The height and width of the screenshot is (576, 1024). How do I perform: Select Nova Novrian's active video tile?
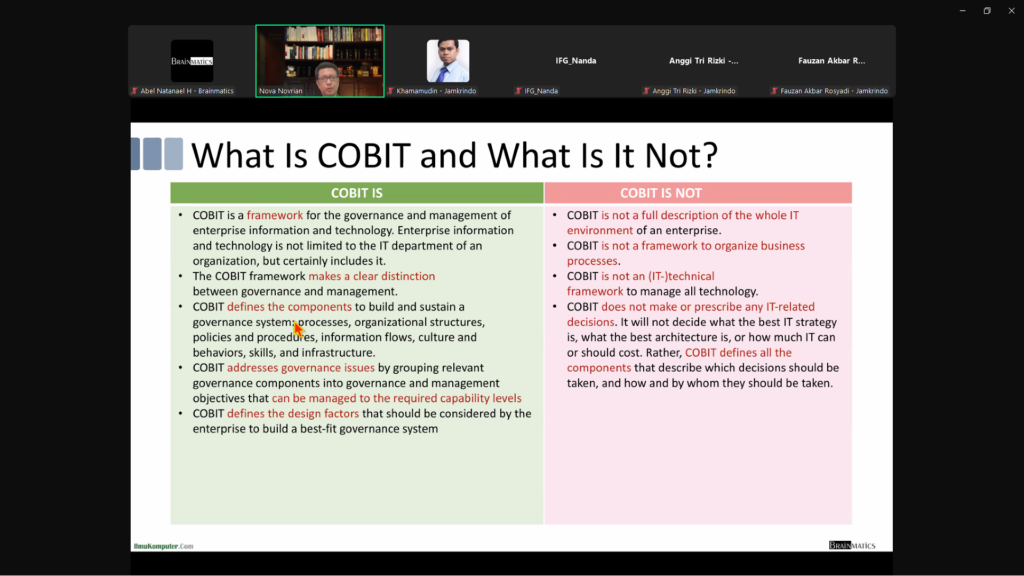320,60
